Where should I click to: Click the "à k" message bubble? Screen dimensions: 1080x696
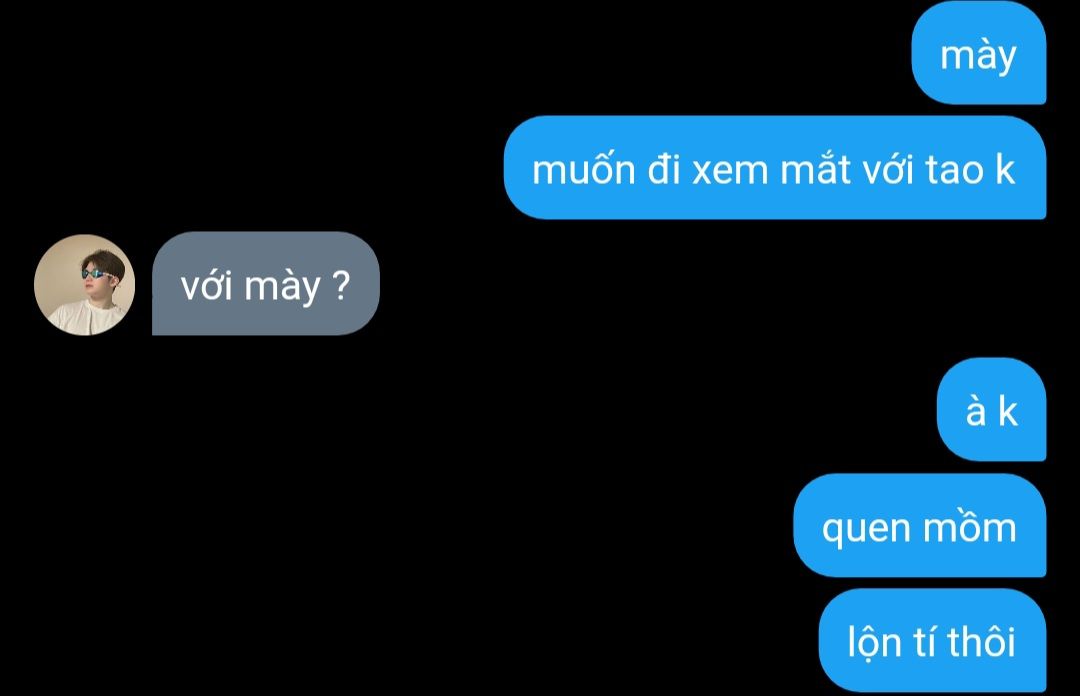click(x=992, y=409)
